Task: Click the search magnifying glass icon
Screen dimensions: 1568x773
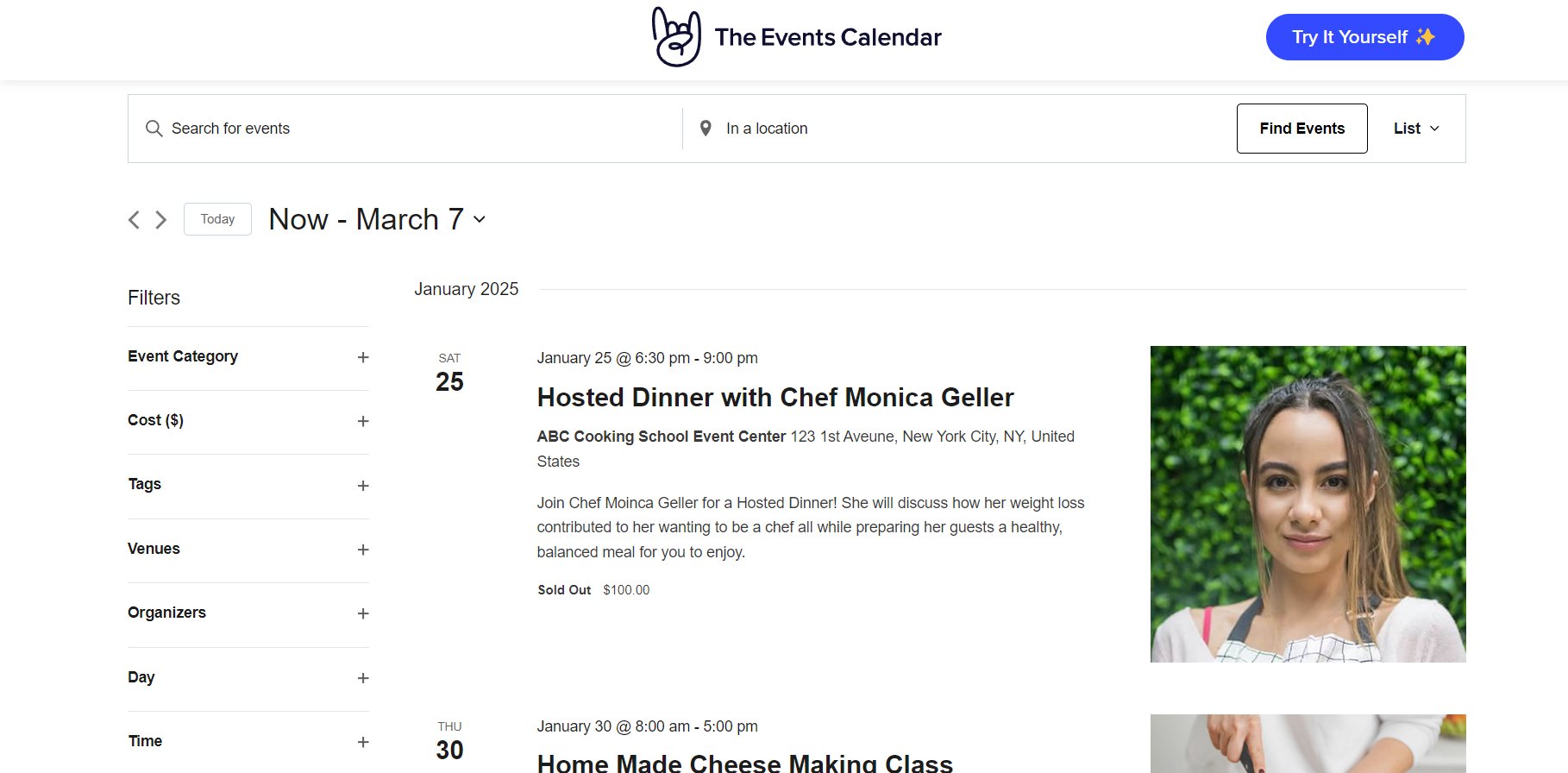Action: point(154,128)
